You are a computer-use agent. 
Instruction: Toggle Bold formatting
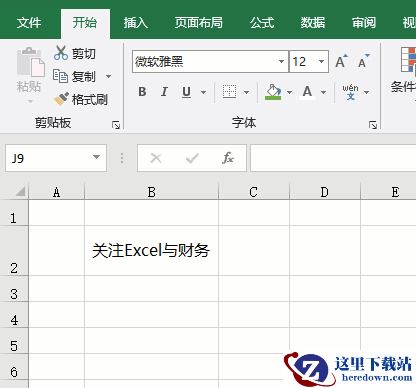tap(142, 92)
